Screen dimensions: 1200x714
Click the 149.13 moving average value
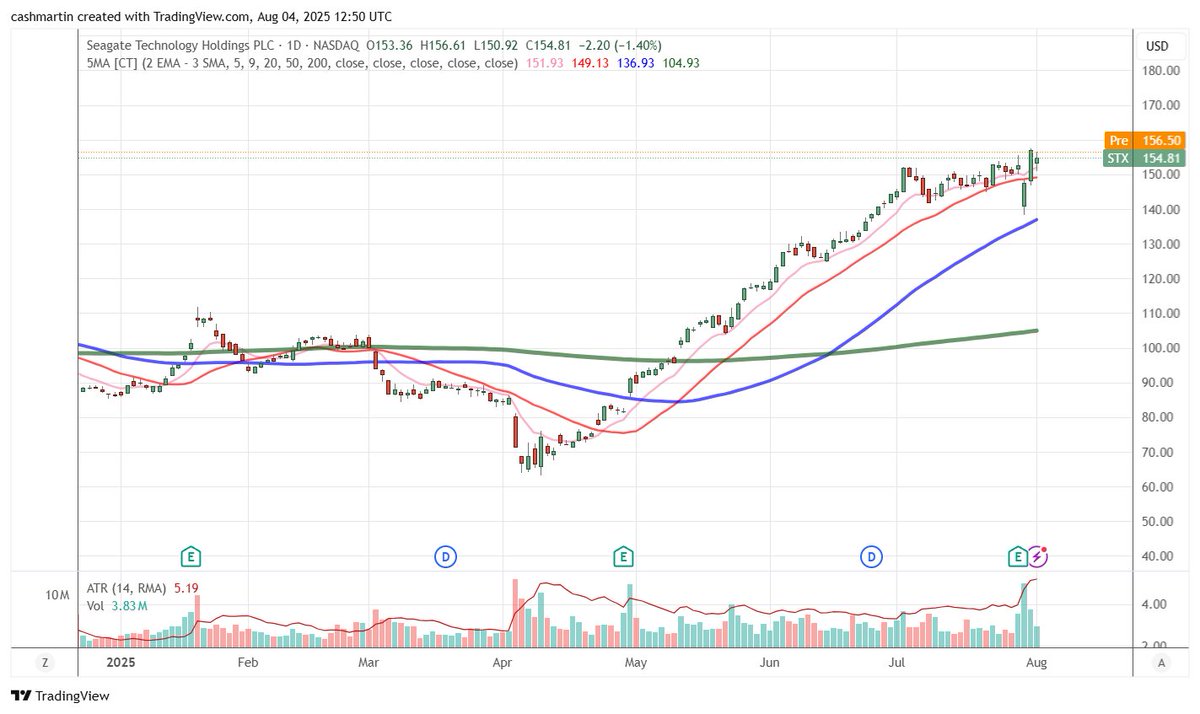tap(591, 62)
